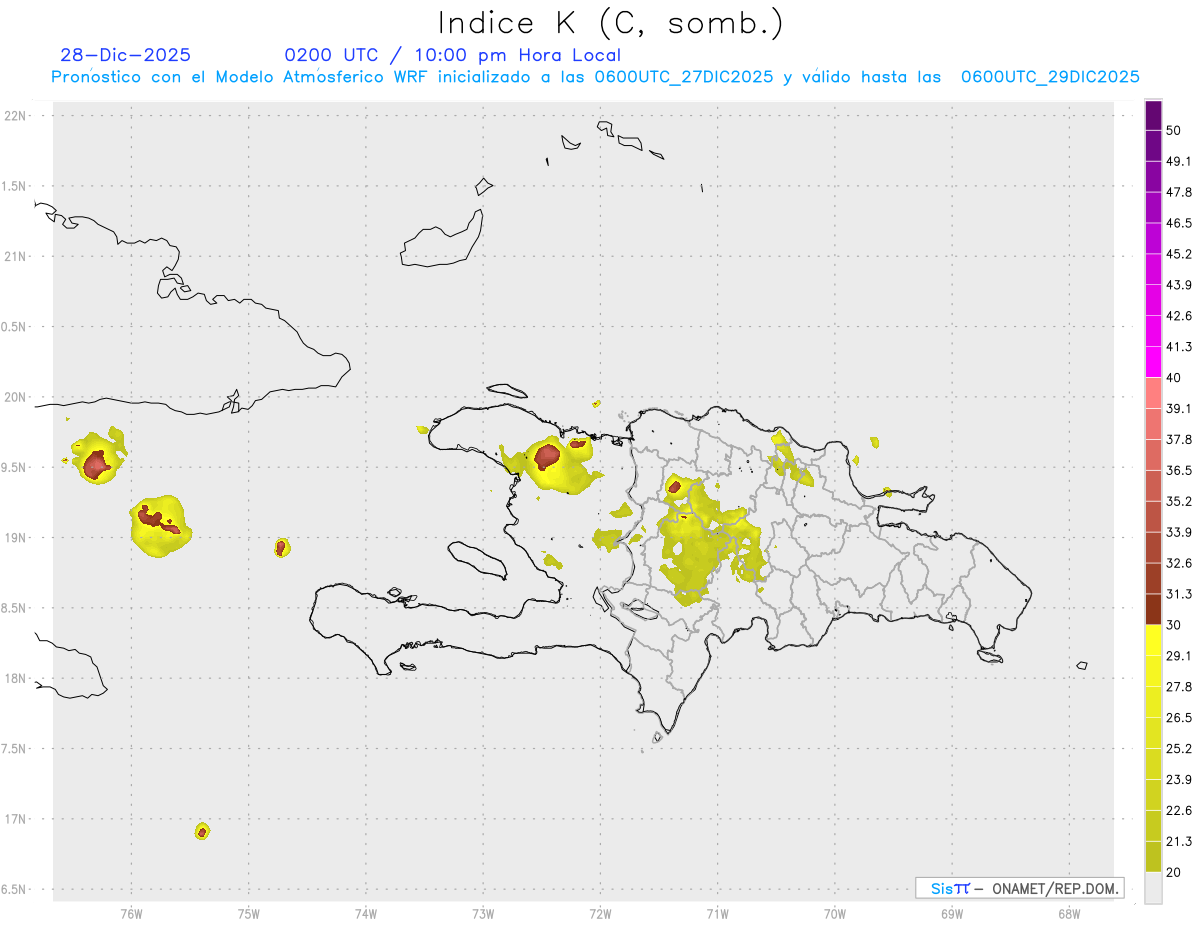Image resolution: width=1200 pixels, height=927 pixels.
Task: Click the colorbar value 31.3
Action: point(1179,594)
